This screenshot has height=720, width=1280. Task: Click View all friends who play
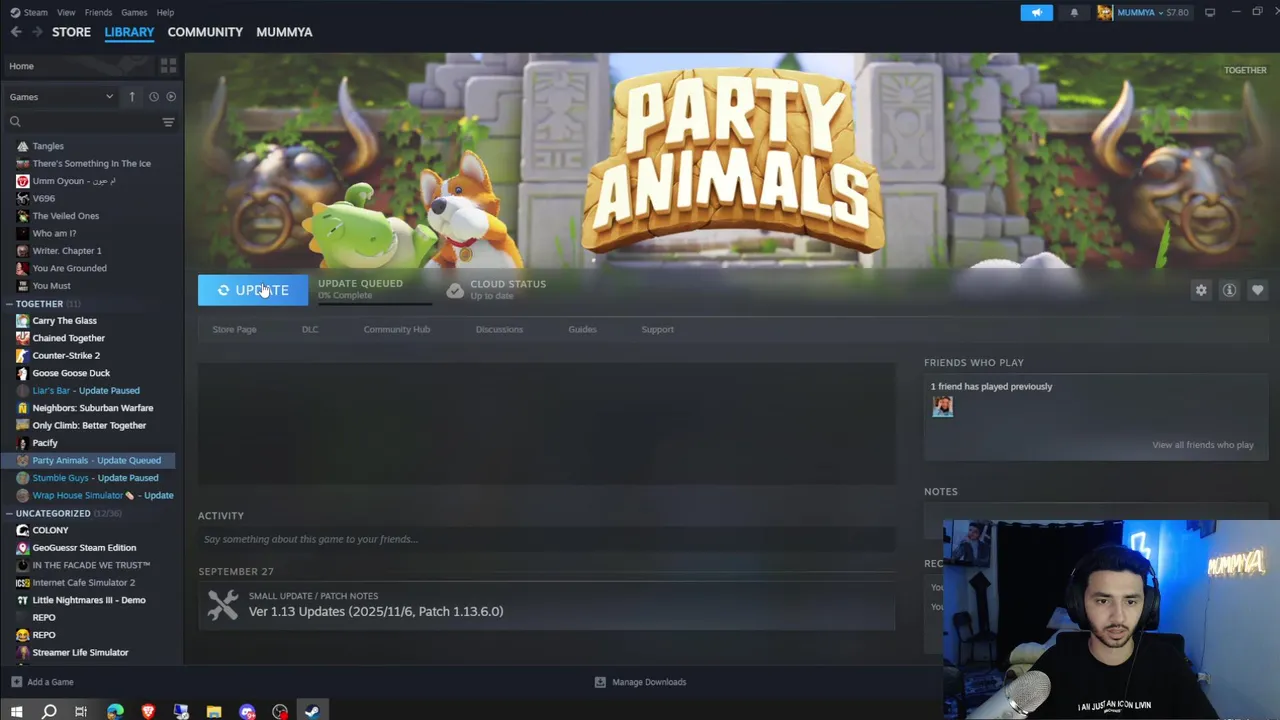tap(1202, 445)
